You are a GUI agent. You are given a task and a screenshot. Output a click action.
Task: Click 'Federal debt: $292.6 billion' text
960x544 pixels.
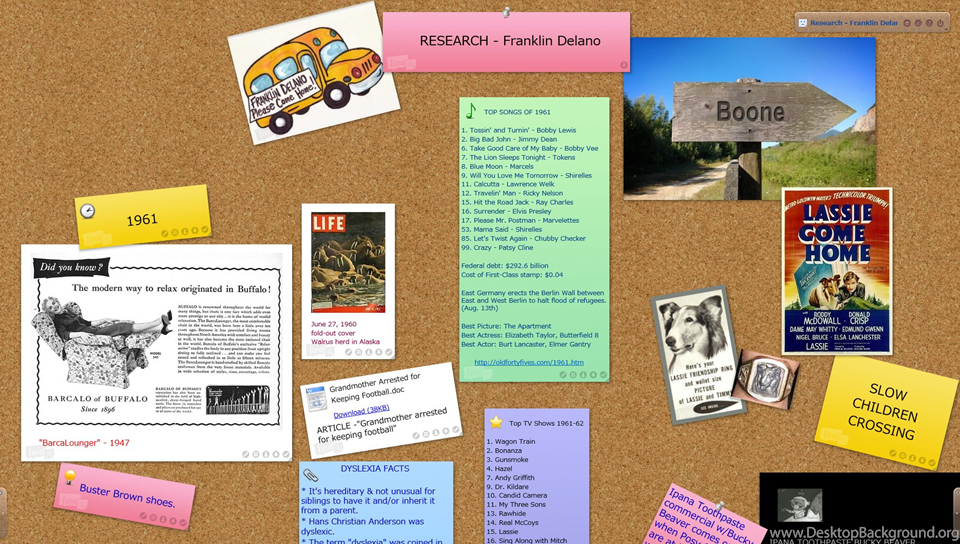click(504, 266)
